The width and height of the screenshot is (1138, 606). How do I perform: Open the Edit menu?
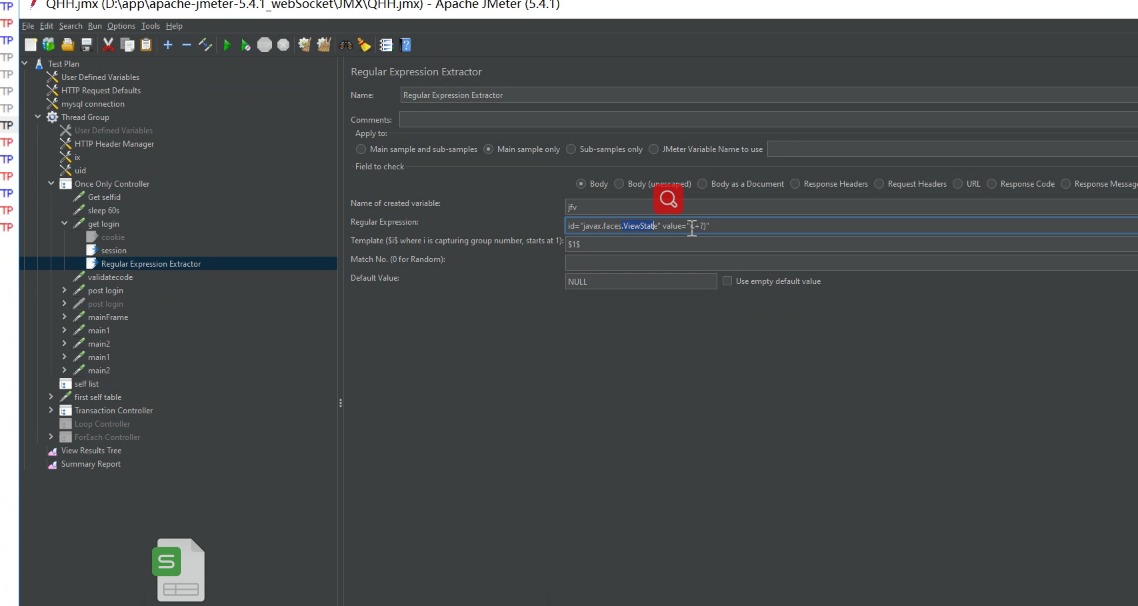(x=46, y=26)
